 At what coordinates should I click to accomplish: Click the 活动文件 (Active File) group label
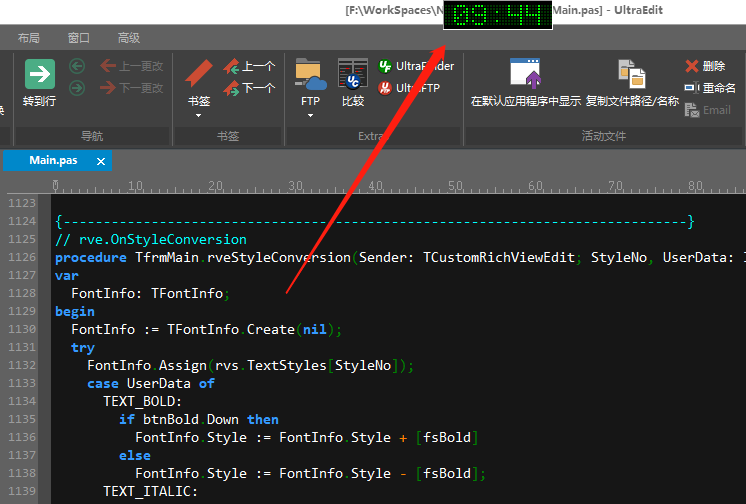coord(603,136)
